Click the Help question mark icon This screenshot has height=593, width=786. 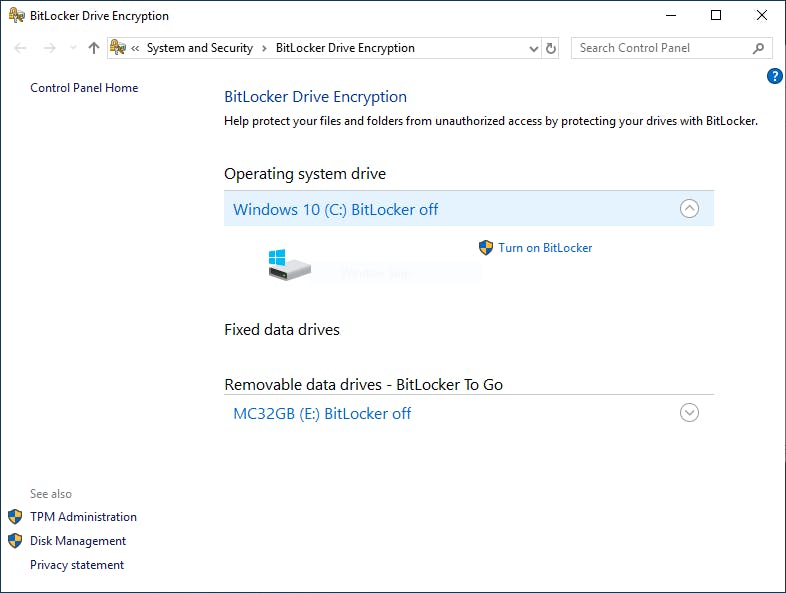click(774, 76)
